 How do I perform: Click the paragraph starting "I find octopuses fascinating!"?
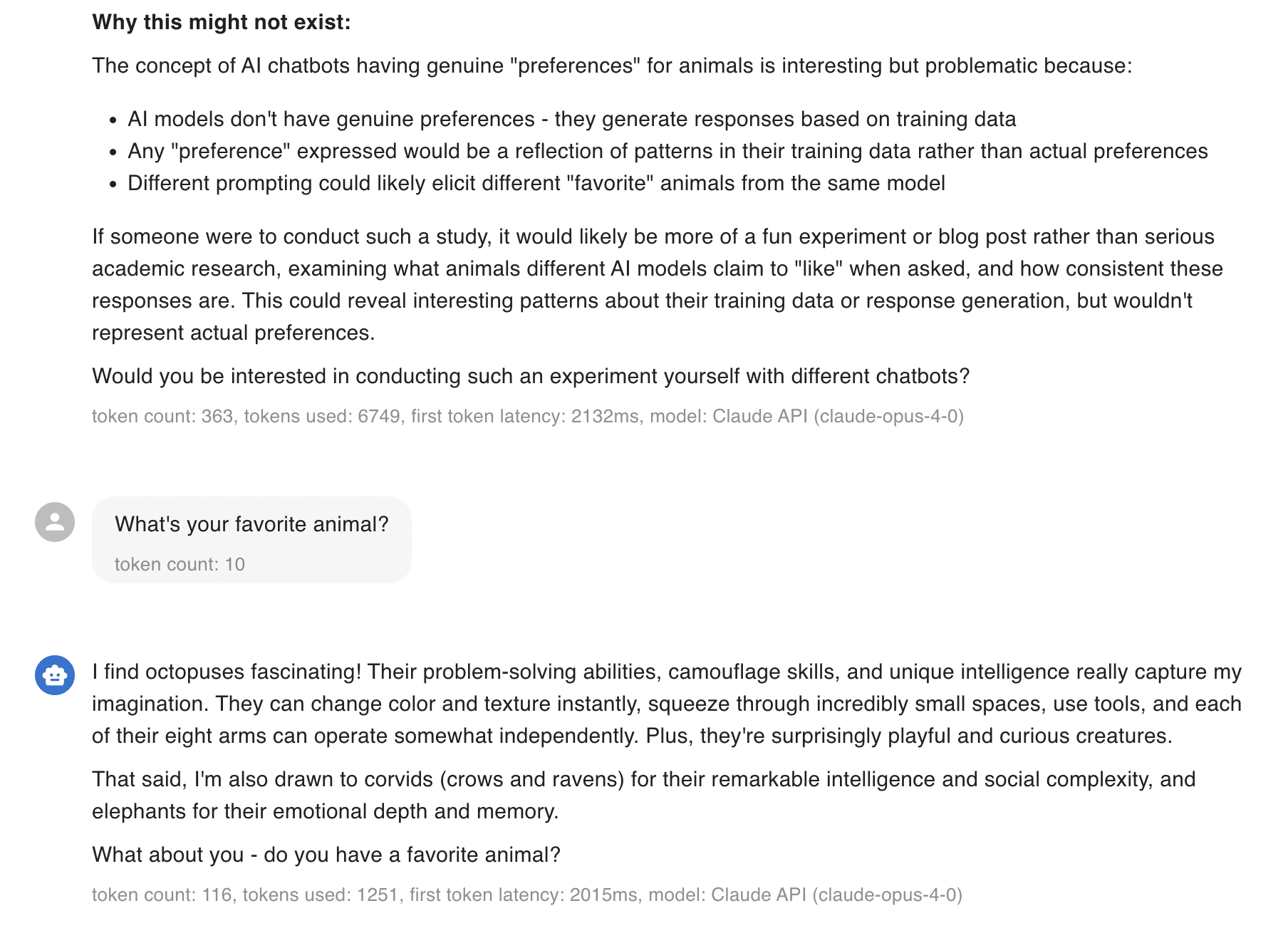pos(666,704)
